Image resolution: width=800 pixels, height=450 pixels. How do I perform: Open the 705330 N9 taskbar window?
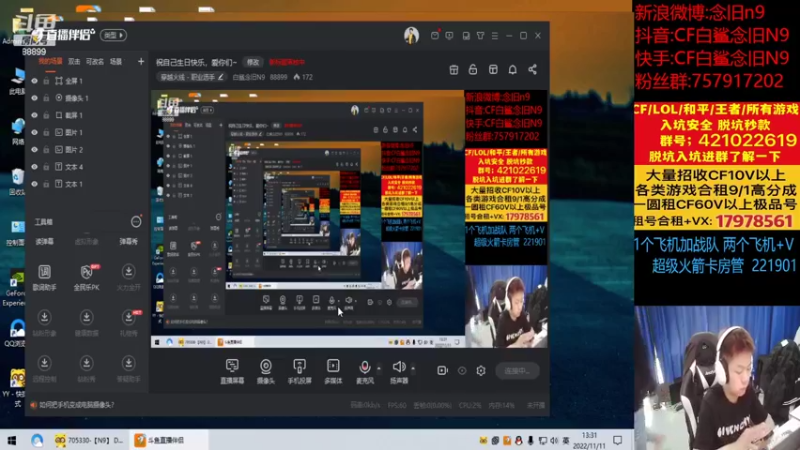pos(89,440)
